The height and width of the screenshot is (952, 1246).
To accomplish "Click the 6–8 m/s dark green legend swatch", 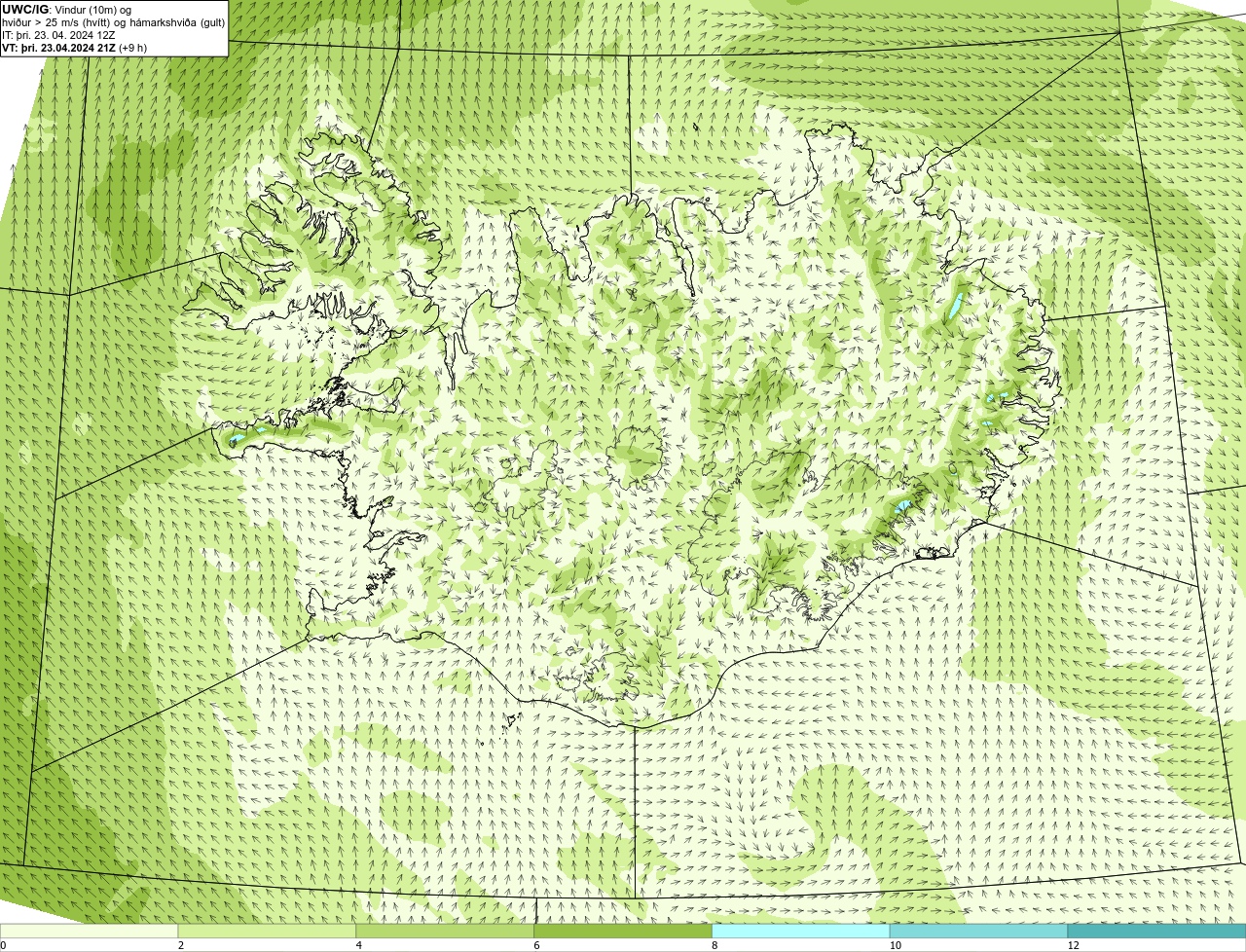I will click(x=623, y=932).
